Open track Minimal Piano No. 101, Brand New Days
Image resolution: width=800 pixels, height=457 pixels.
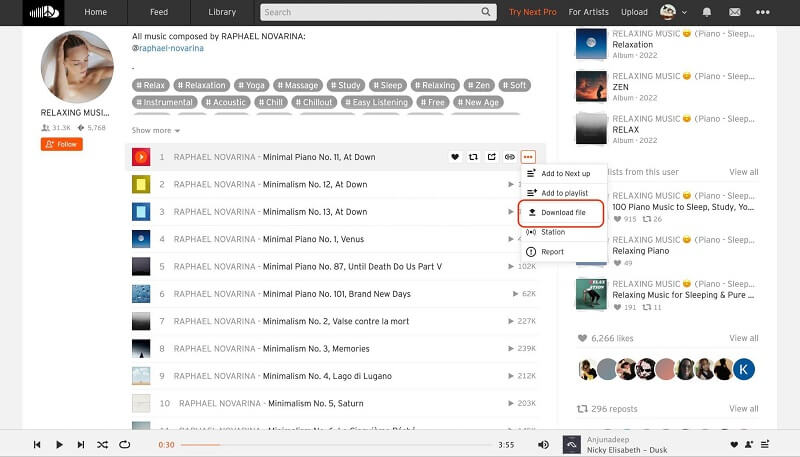[337, 294]
